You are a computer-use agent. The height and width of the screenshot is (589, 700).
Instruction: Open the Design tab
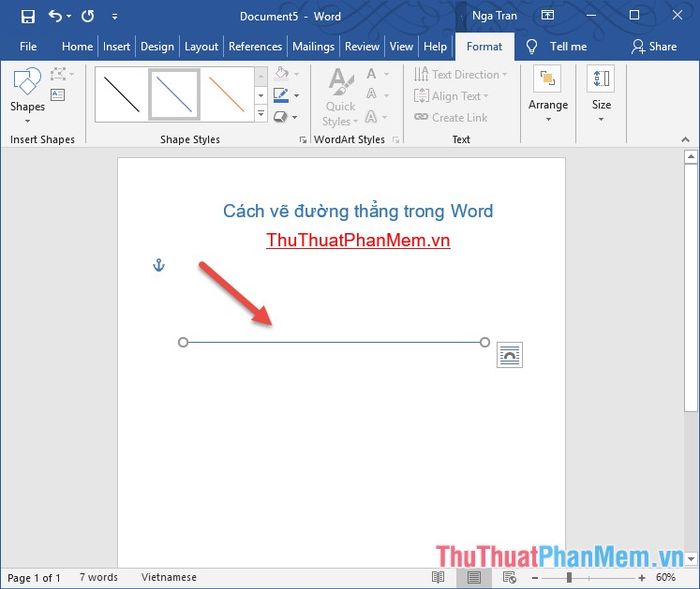157,46
